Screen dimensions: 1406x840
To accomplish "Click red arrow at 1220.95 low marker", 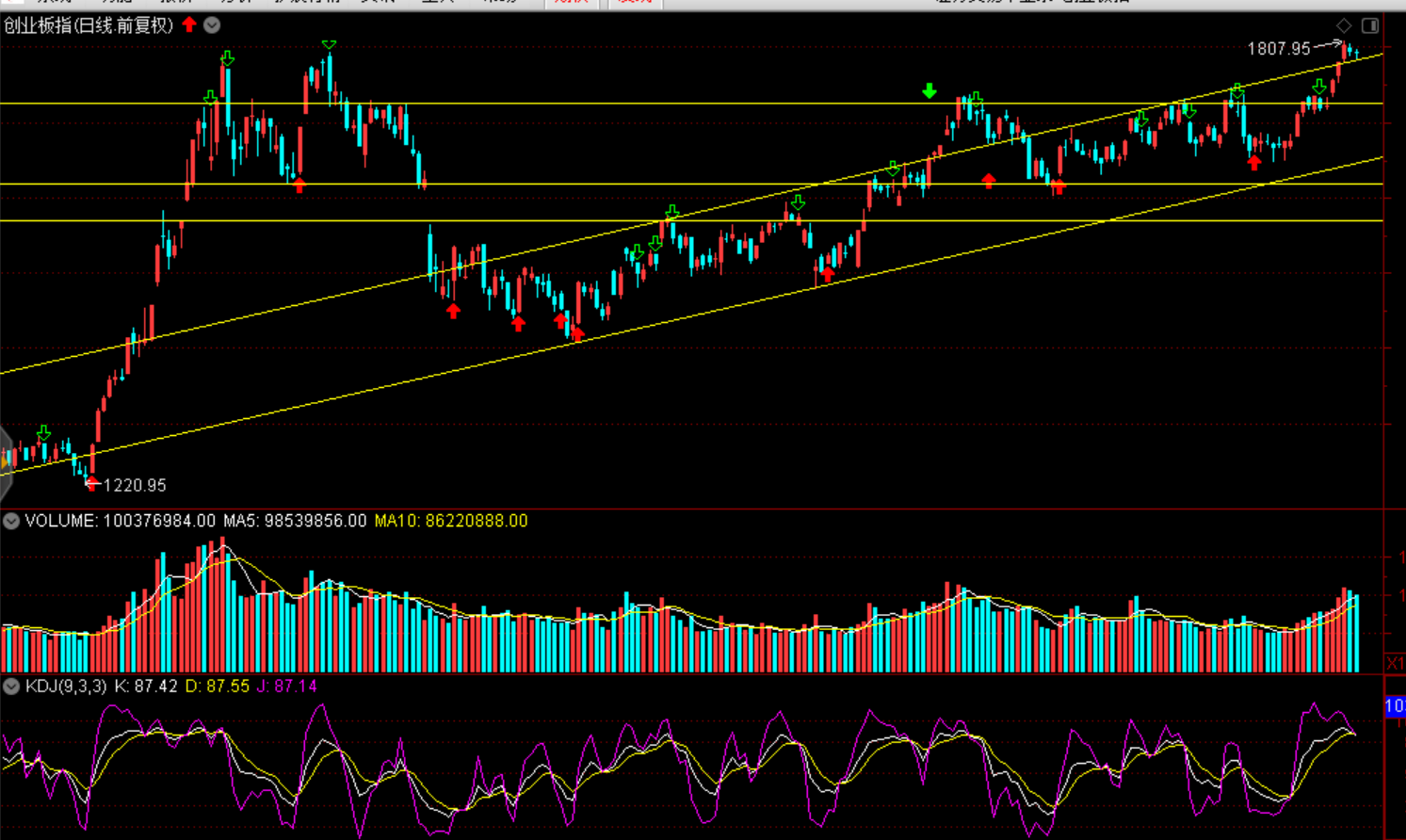I will tap(91, 484).
